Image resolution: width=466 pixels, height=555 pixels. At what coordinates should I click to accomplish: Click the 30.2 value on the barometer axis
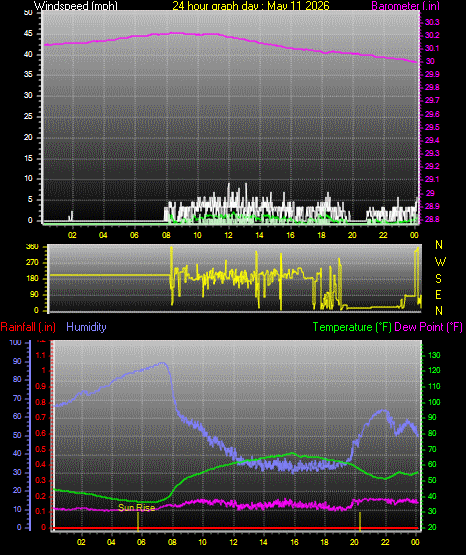[432, 35]
